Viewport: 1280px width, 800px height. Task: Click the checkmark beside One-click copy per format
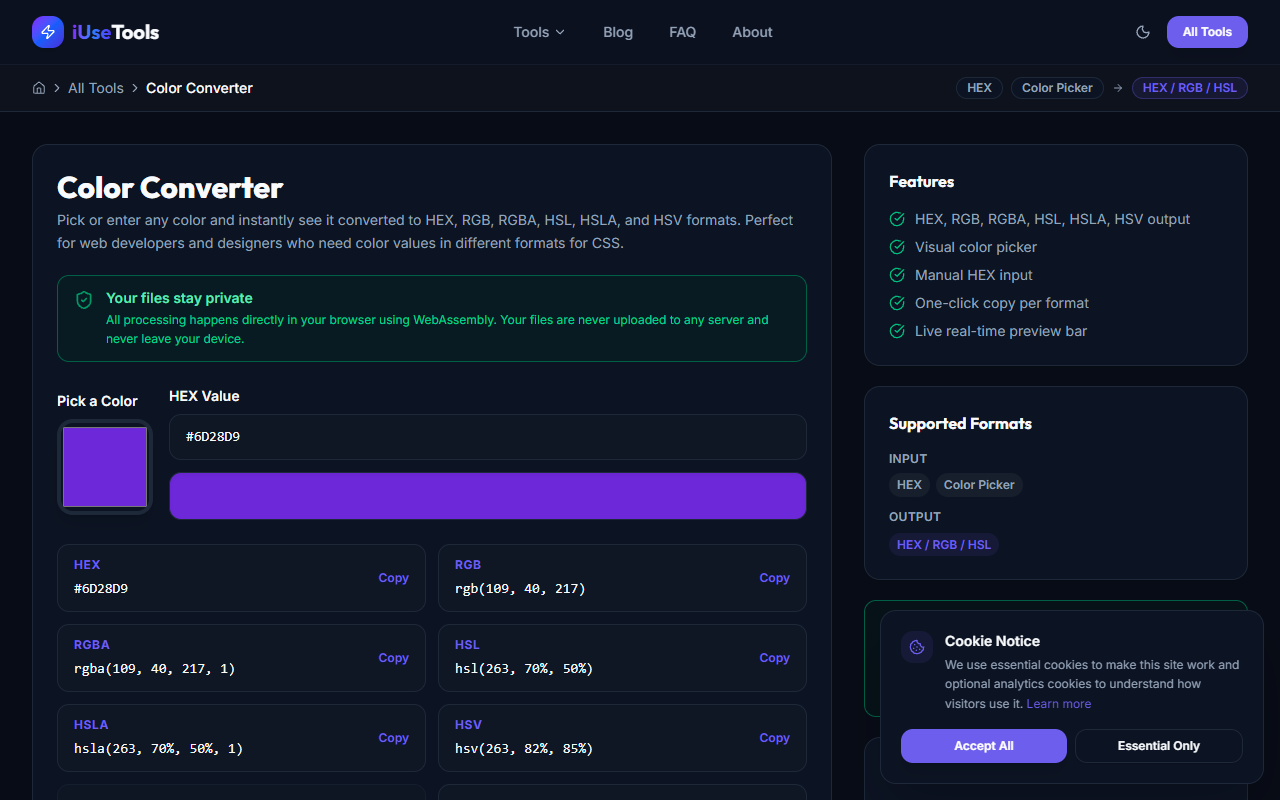[x=897, y=303]
